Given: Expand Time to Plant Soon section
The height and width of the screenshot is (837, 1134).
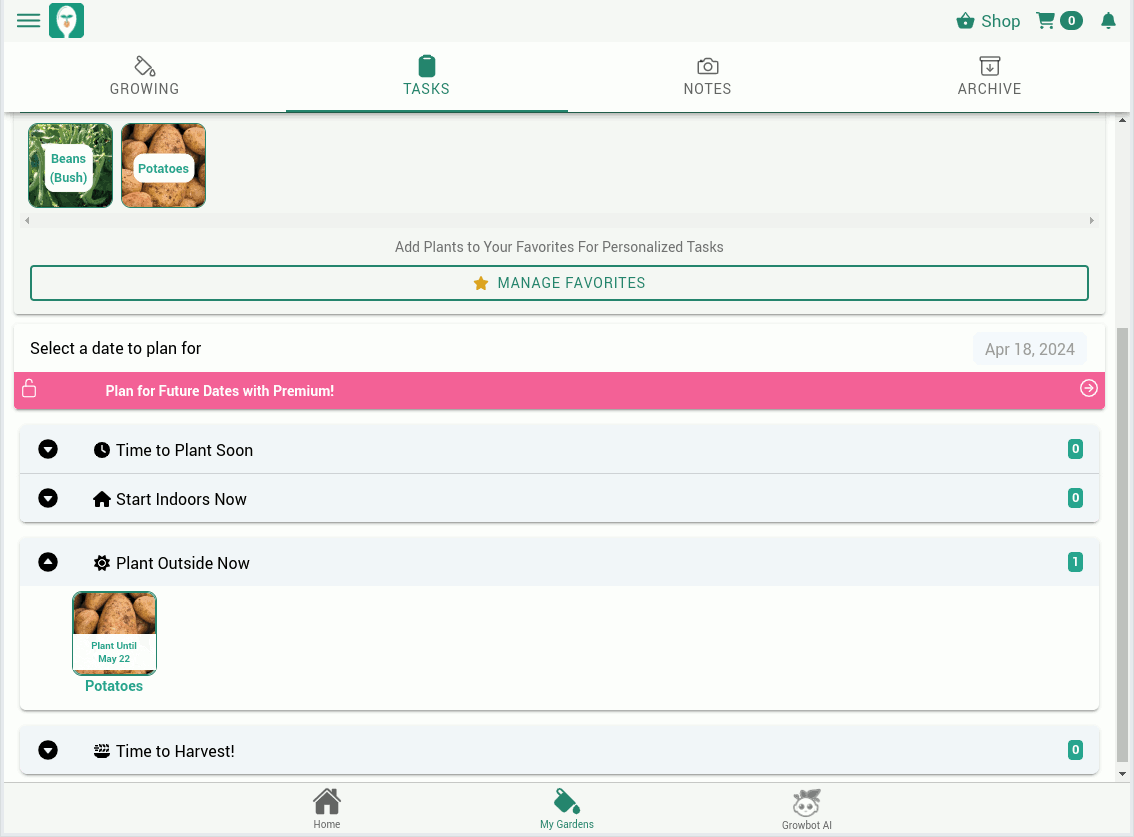Looking at the screenshot, I should coord(48,450).
